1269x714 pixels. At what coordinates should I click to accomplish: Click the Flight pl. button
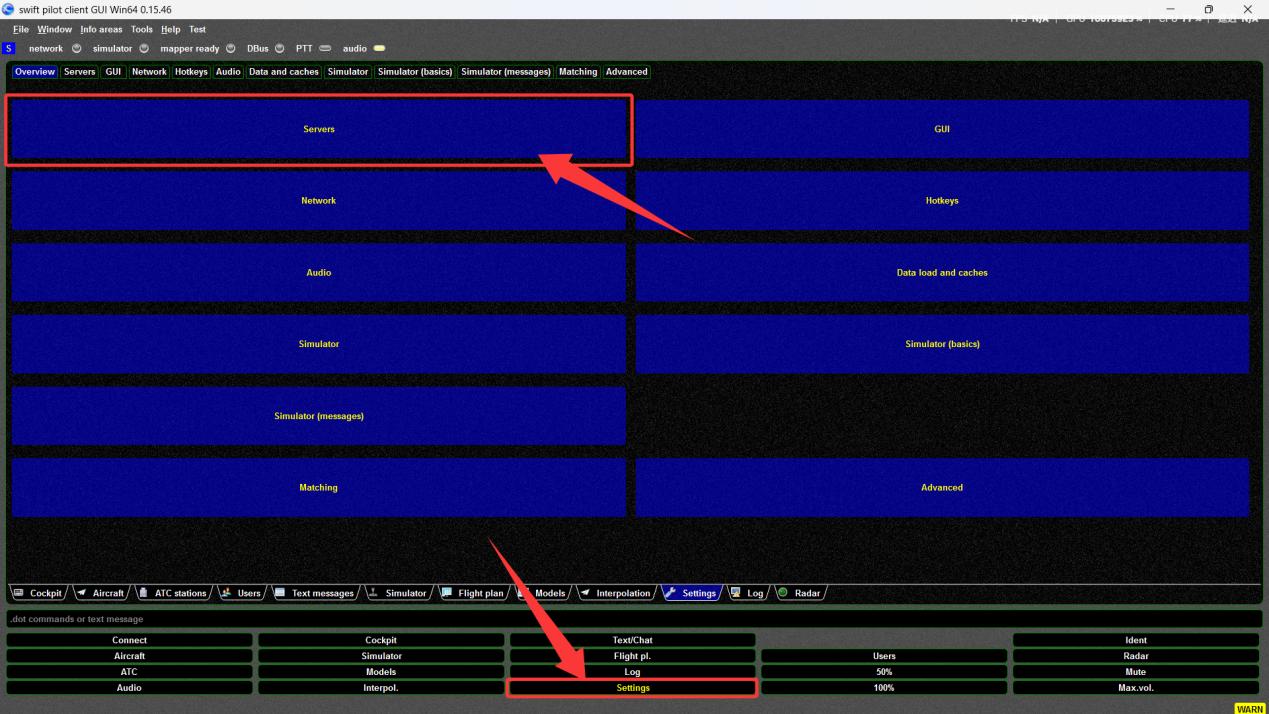click(x=633, y=656)
